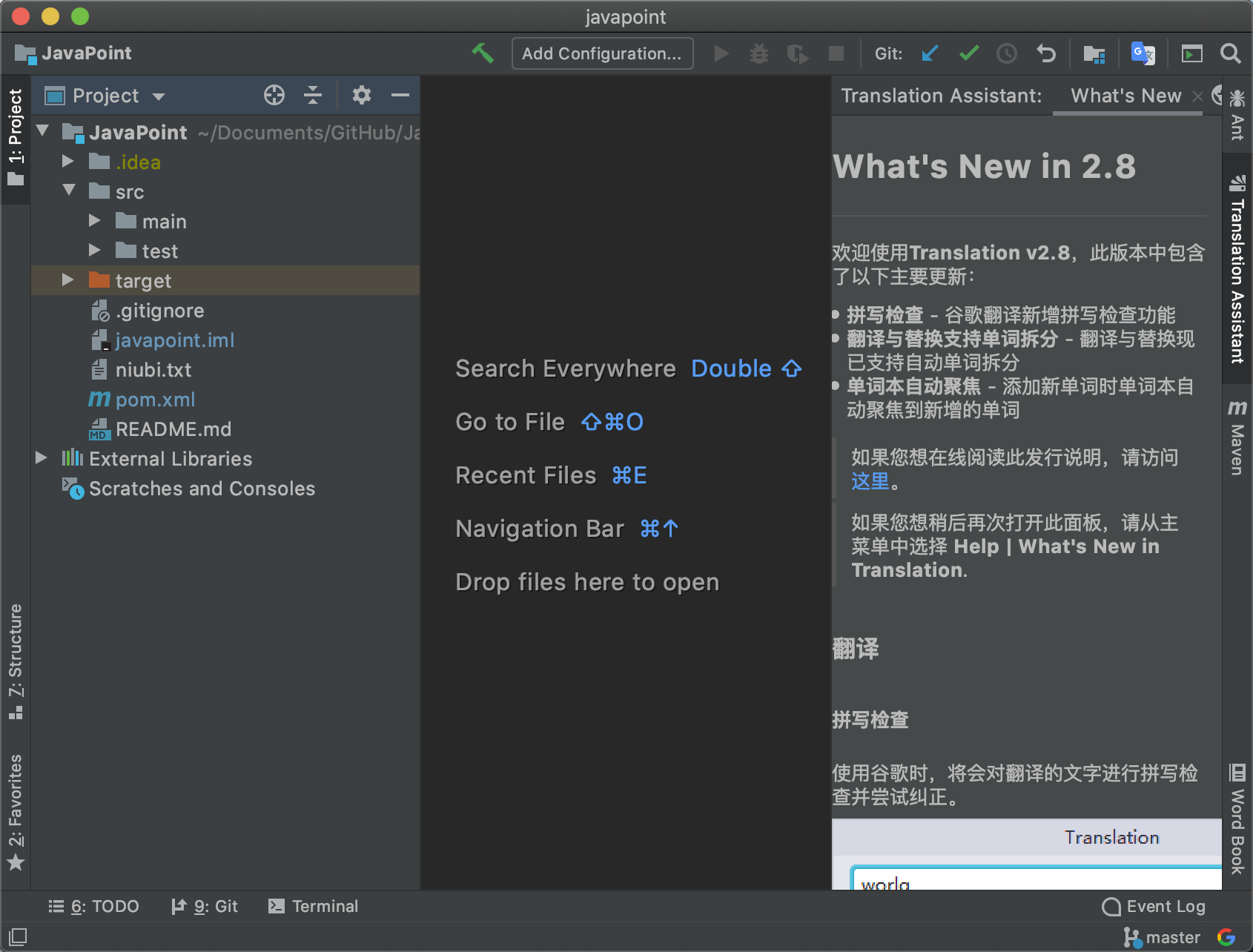
Task: Select the .gitignore file
Action: [159, 311]
